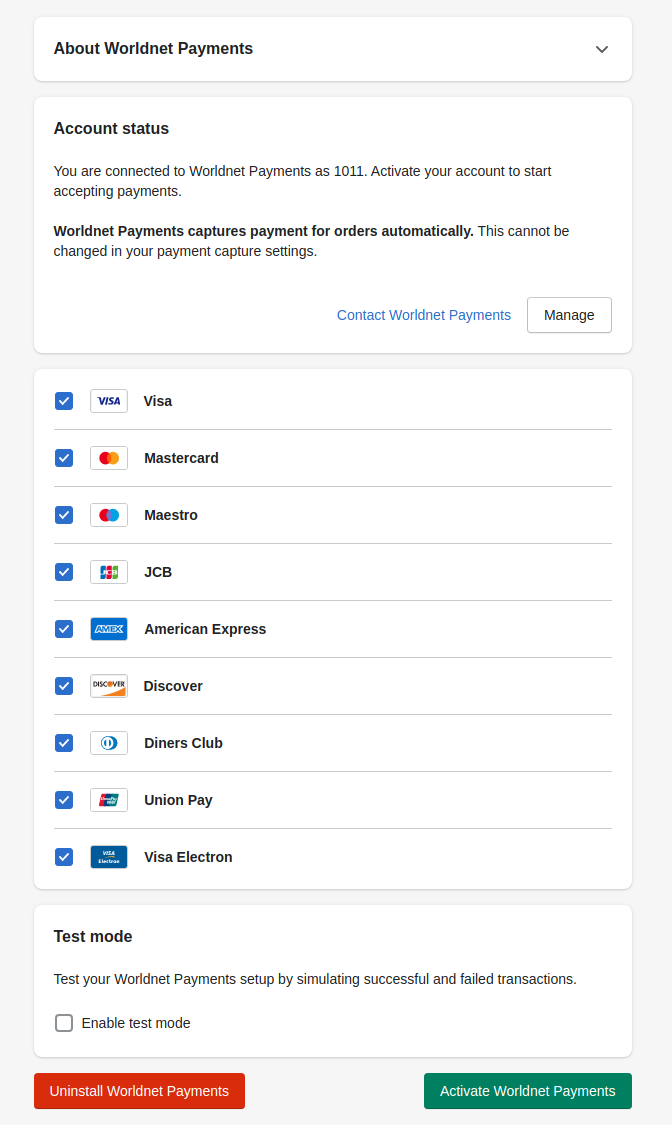Viewport: 672px width, 1125px height.
Task: Click the Visa card logo icon
Action: coord(109,401)
